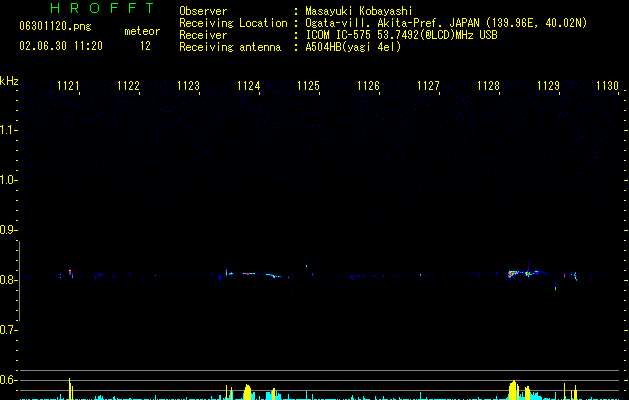
Task: Click time marker 1121
Action: 68,86
